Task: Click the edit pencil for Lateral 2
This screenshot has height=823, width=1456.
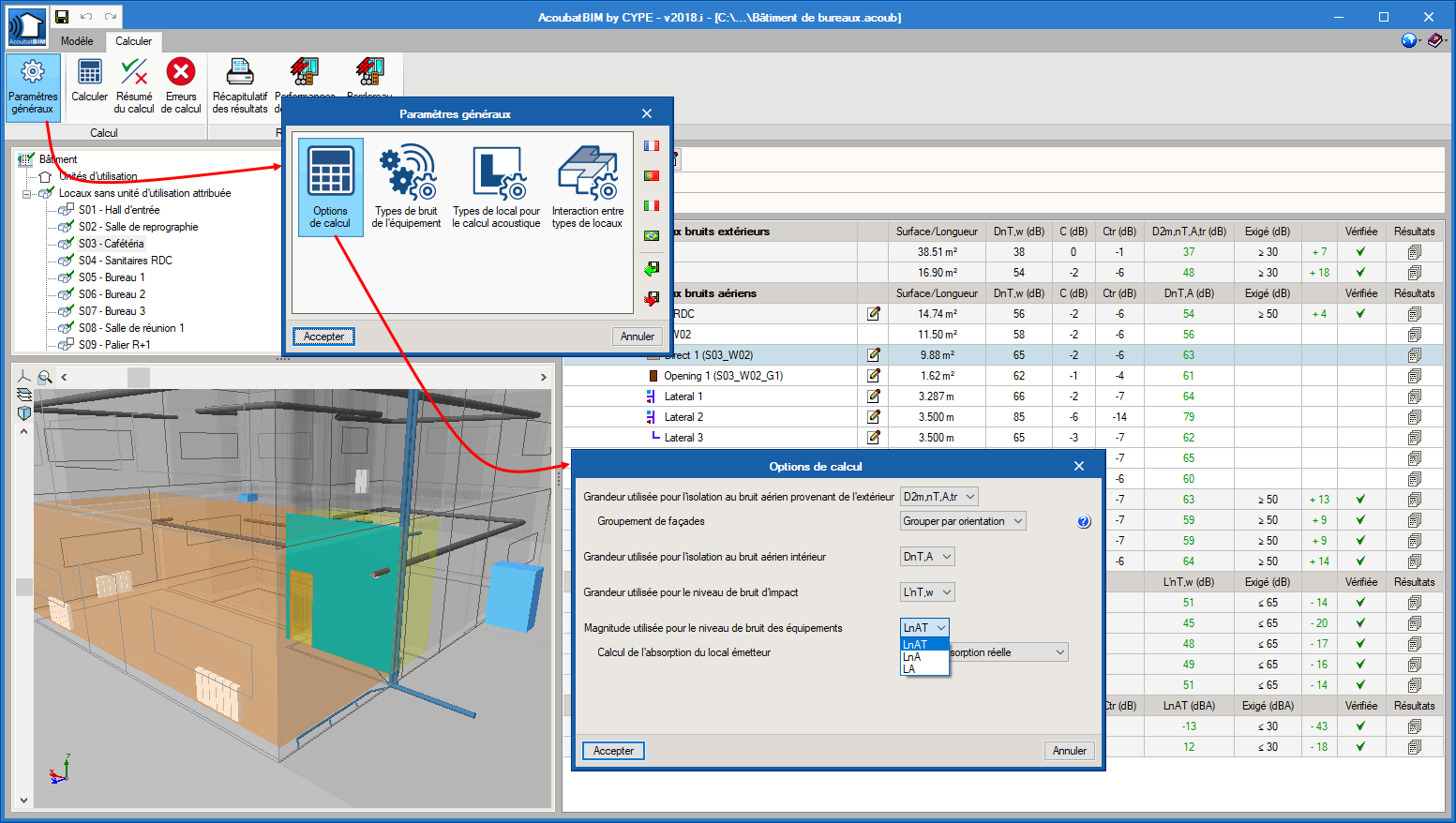Action: [x=874, y=417]
